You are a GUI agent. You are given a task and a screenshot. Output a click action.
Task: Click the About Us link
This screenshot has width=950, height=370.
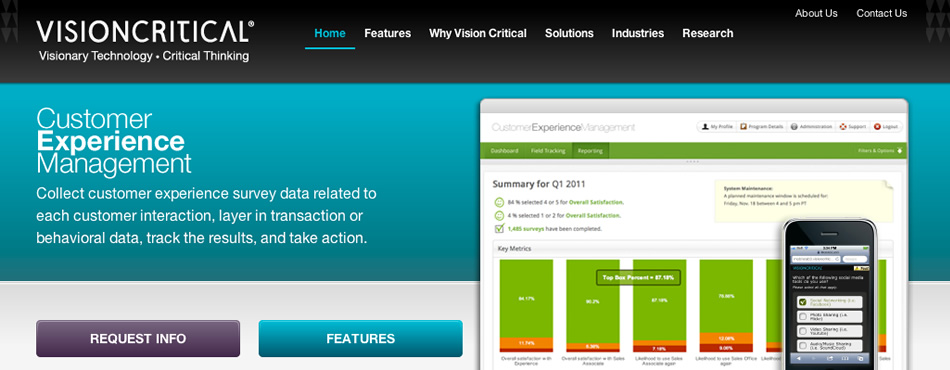point(816,13)
